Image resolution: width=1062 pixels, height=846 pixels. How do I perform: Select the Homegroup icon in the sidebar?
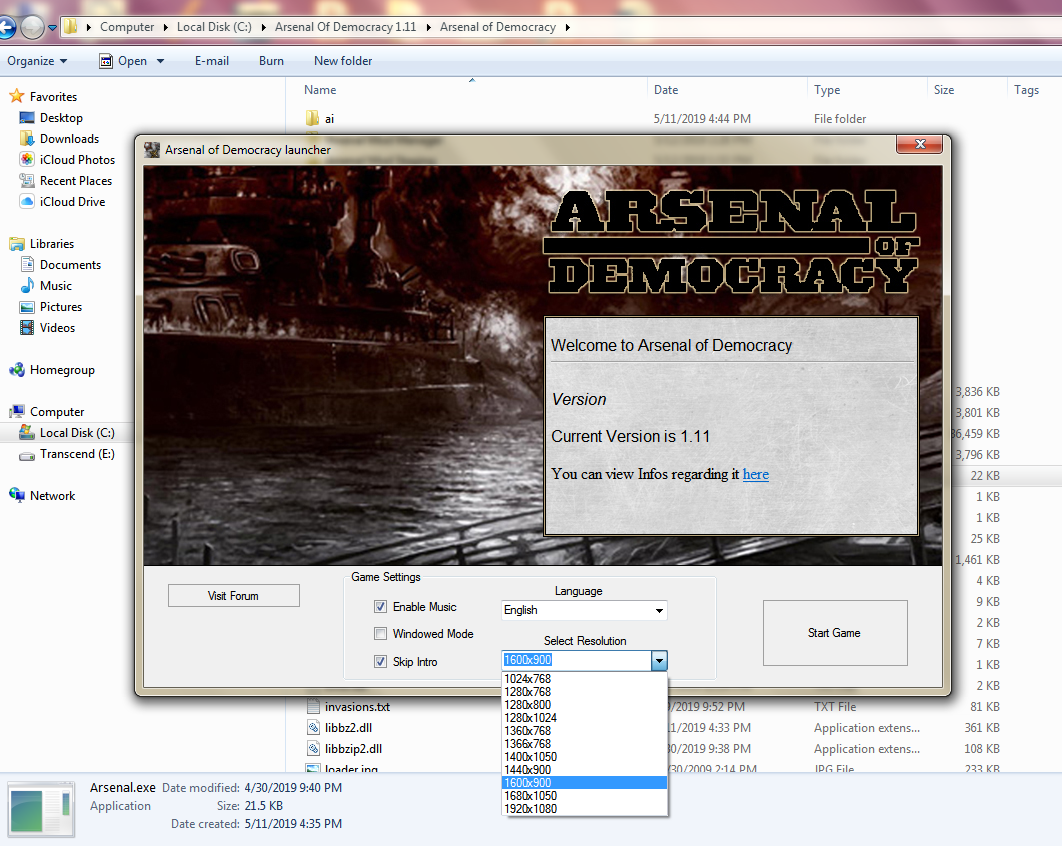click(x=17, y=370)
